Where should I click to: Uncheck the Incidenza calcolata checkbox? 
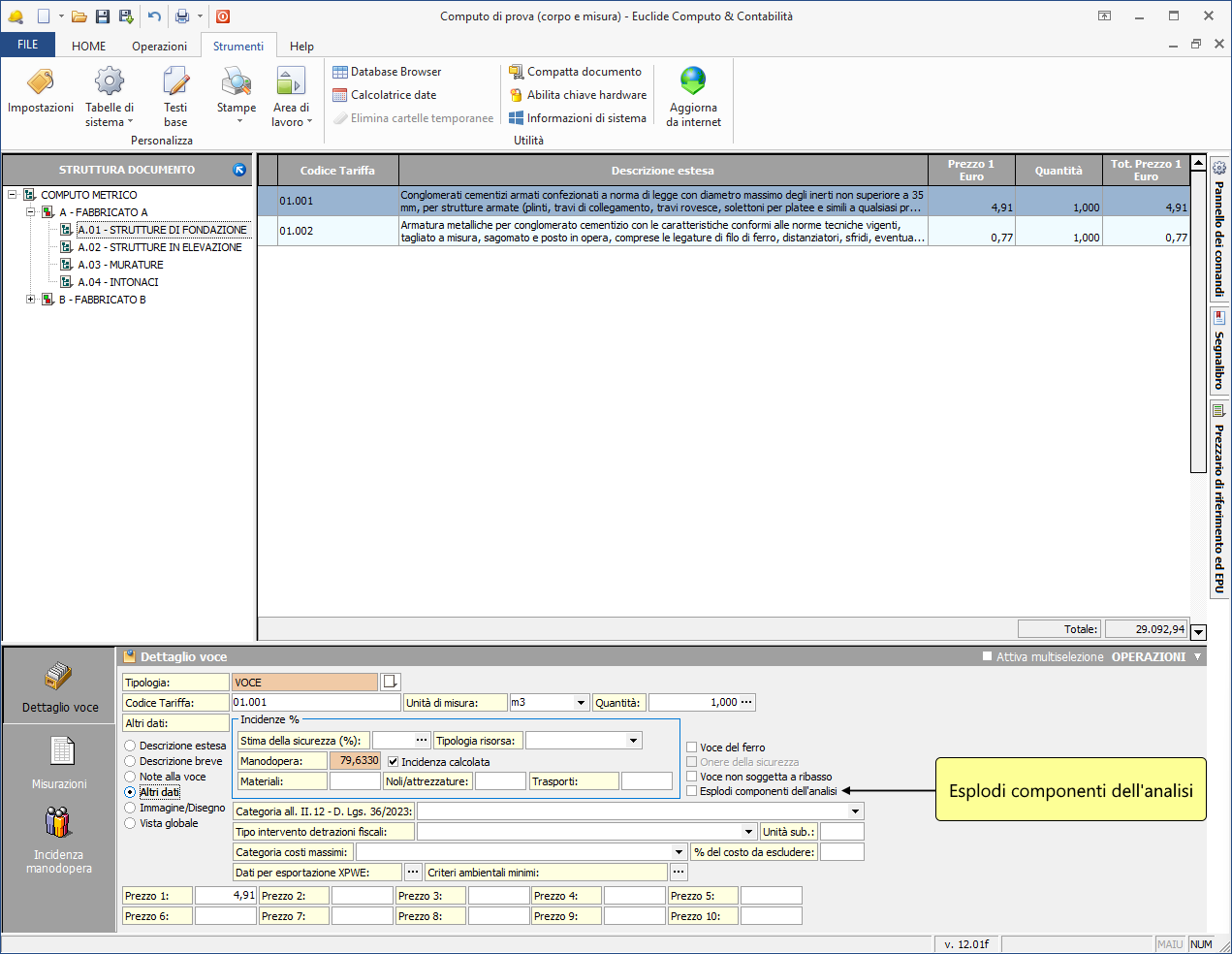pyautogui.click(x=393, y=762)
